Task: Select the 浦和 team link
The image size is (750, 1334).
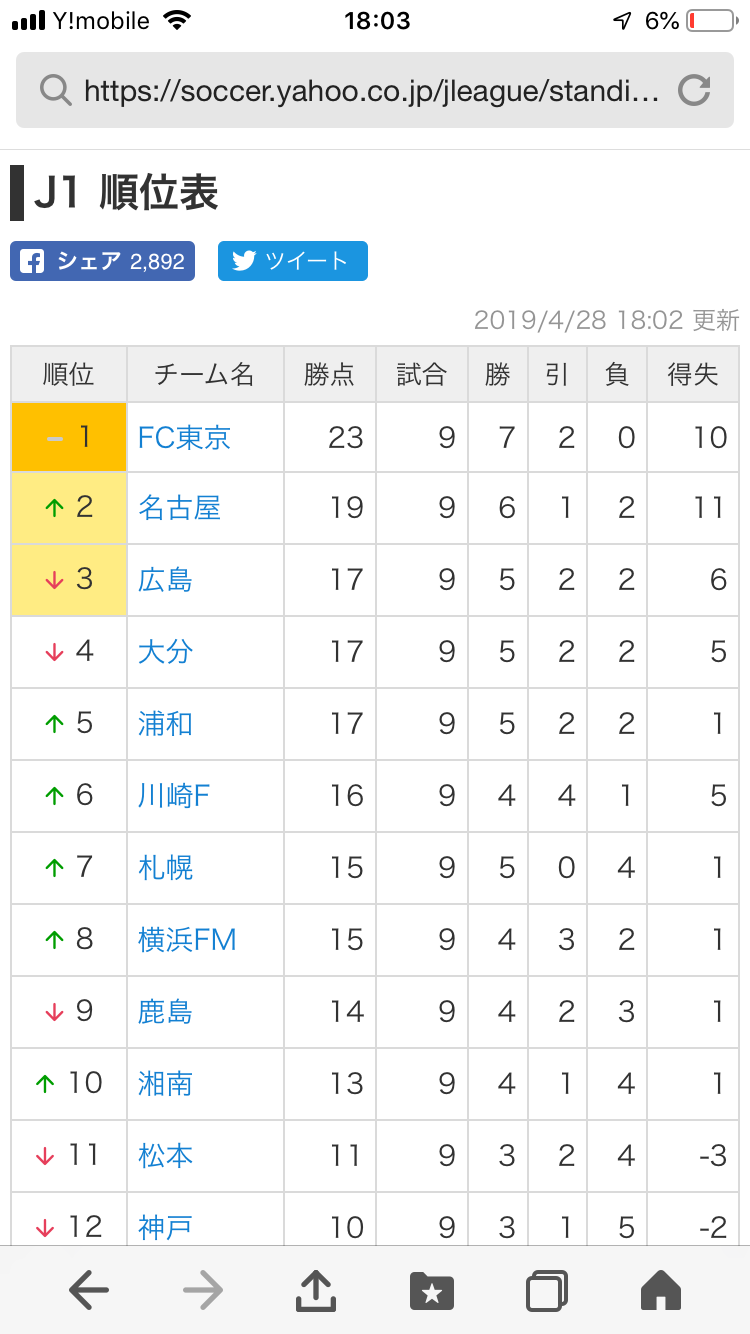Action: [165, 723]
